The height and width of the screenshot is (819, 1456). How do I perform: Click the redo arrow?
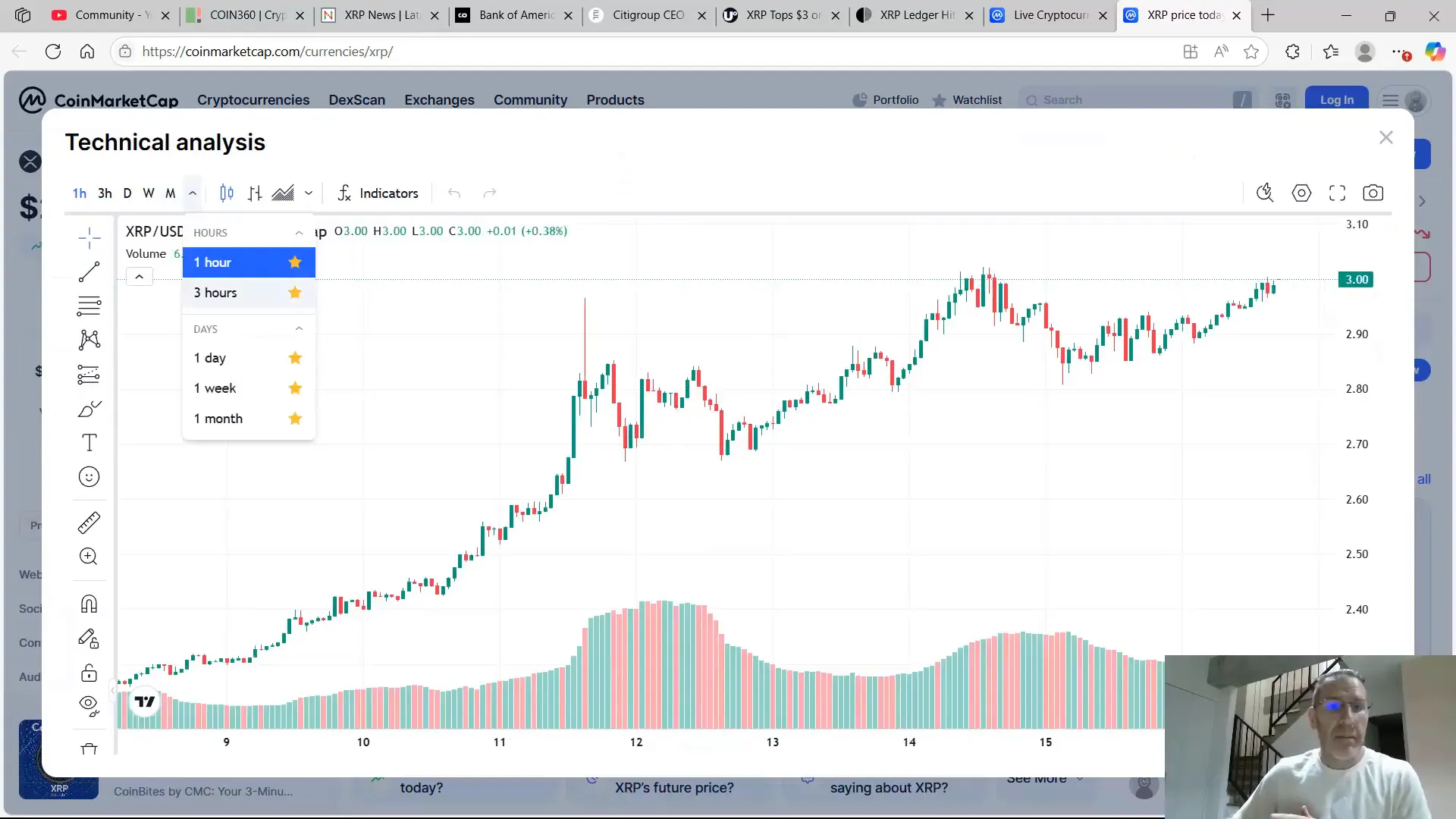pos(490,193)
